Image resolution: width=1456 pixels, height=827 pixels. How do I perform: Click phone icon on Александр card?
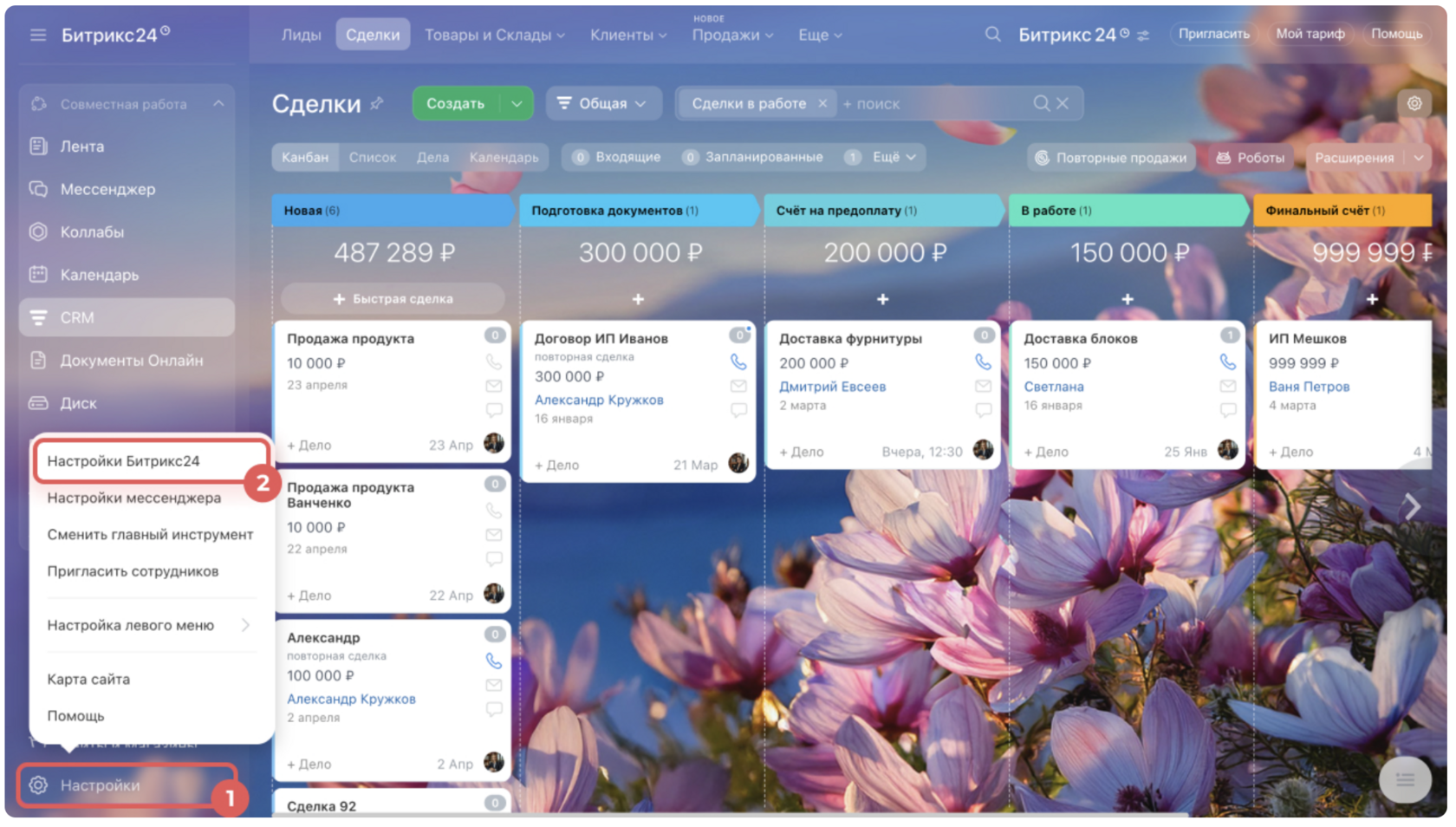494,661
